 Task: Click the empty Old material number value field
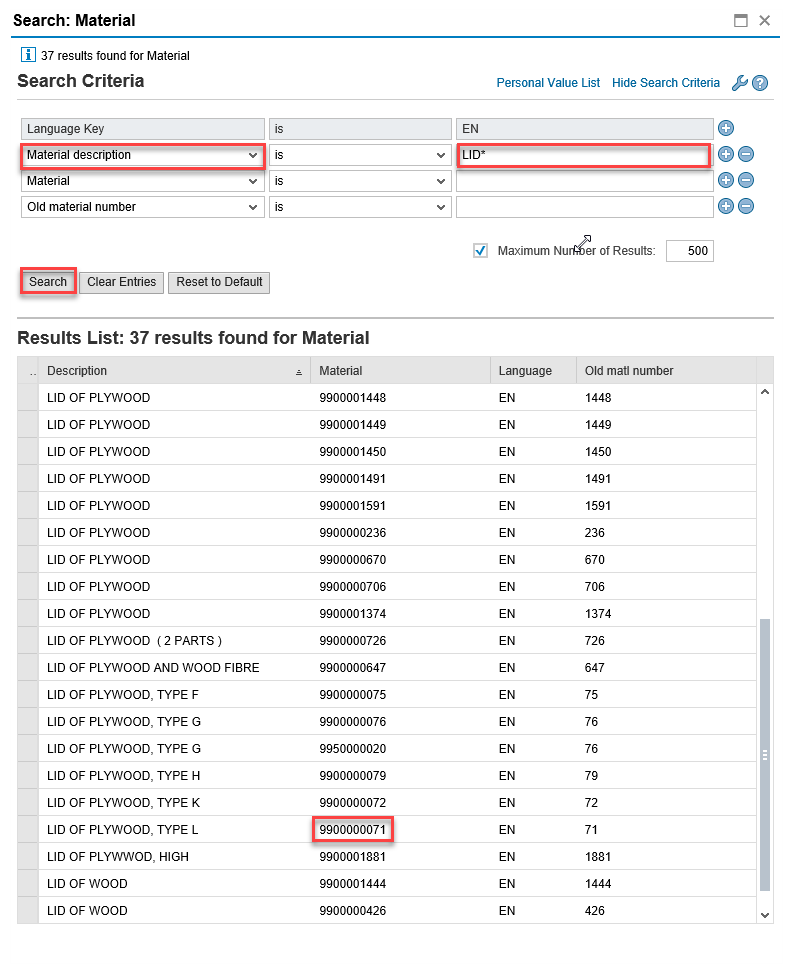click(x=584, y=207)
